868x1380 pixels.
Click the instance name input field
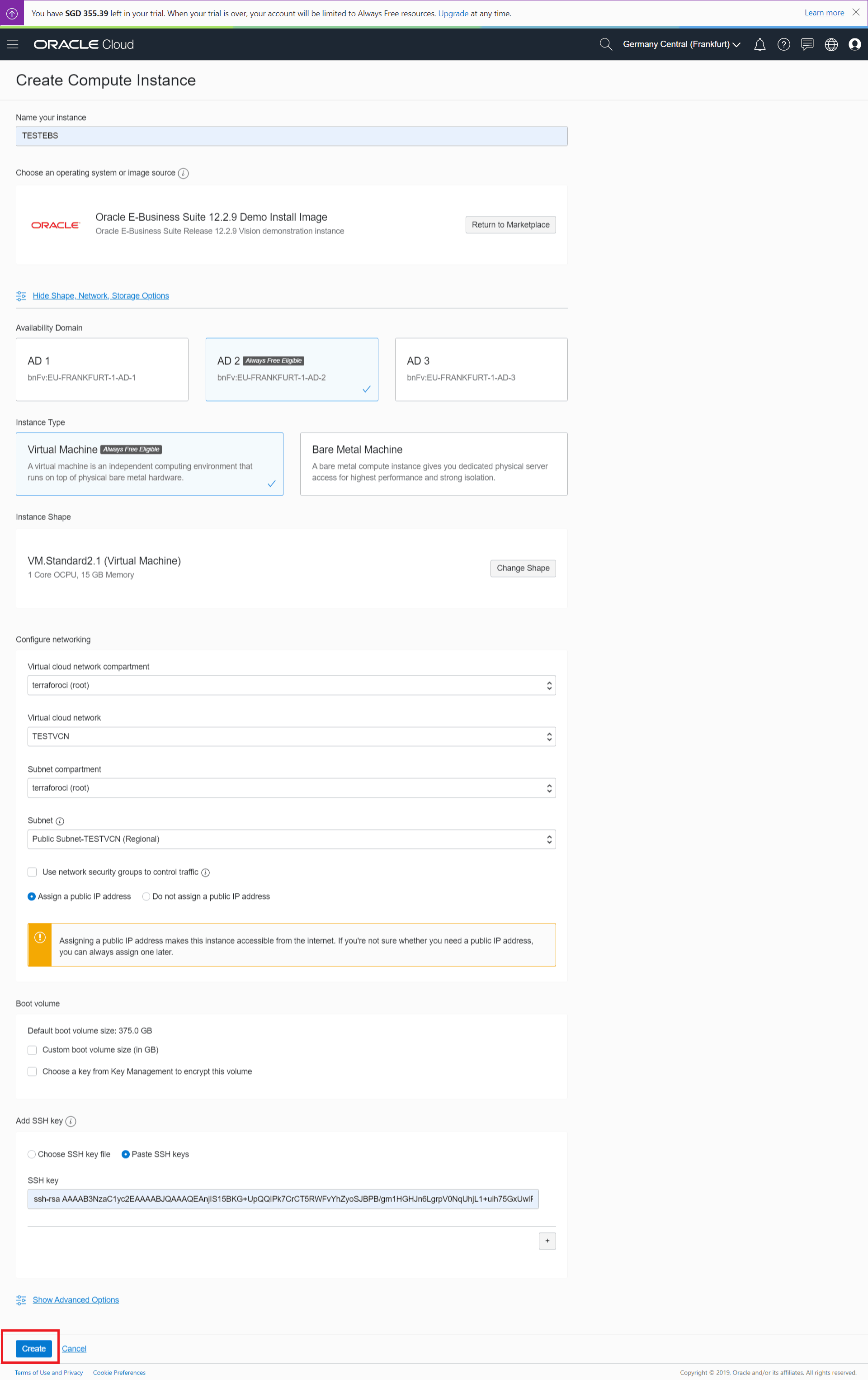292,136
